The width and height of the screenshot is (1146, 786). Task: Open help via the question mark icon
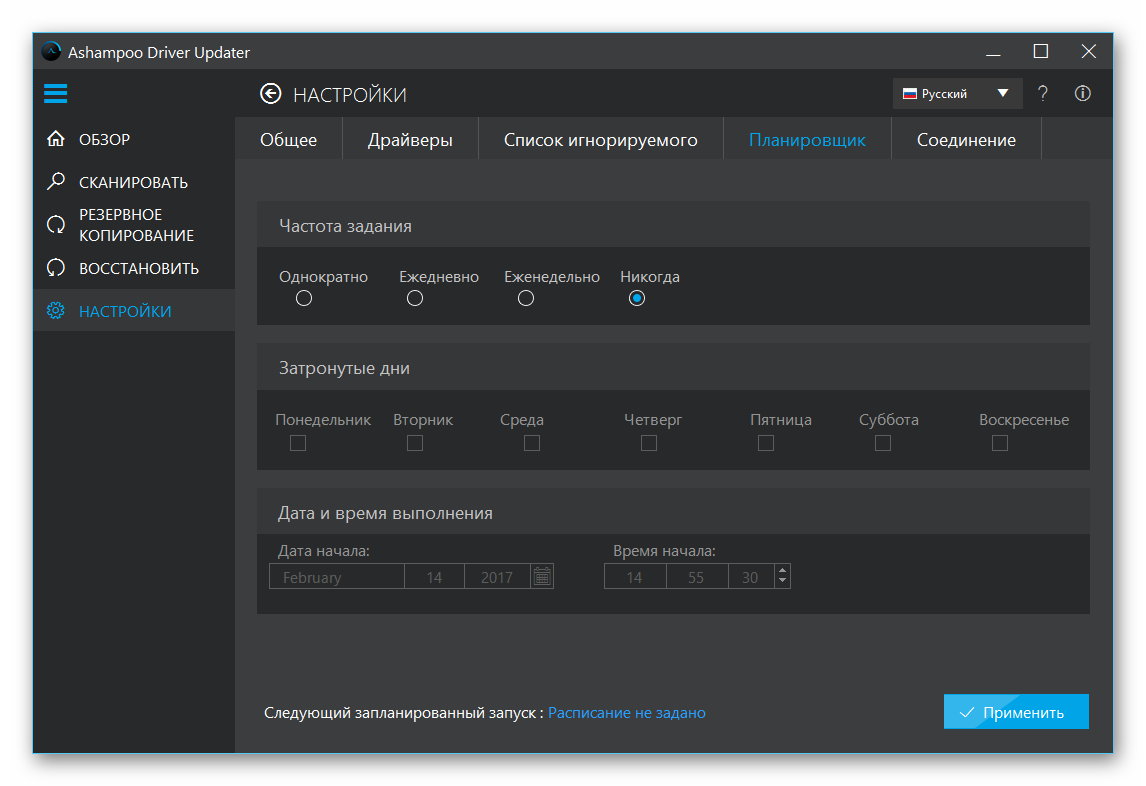click(x=1043, y=94)
